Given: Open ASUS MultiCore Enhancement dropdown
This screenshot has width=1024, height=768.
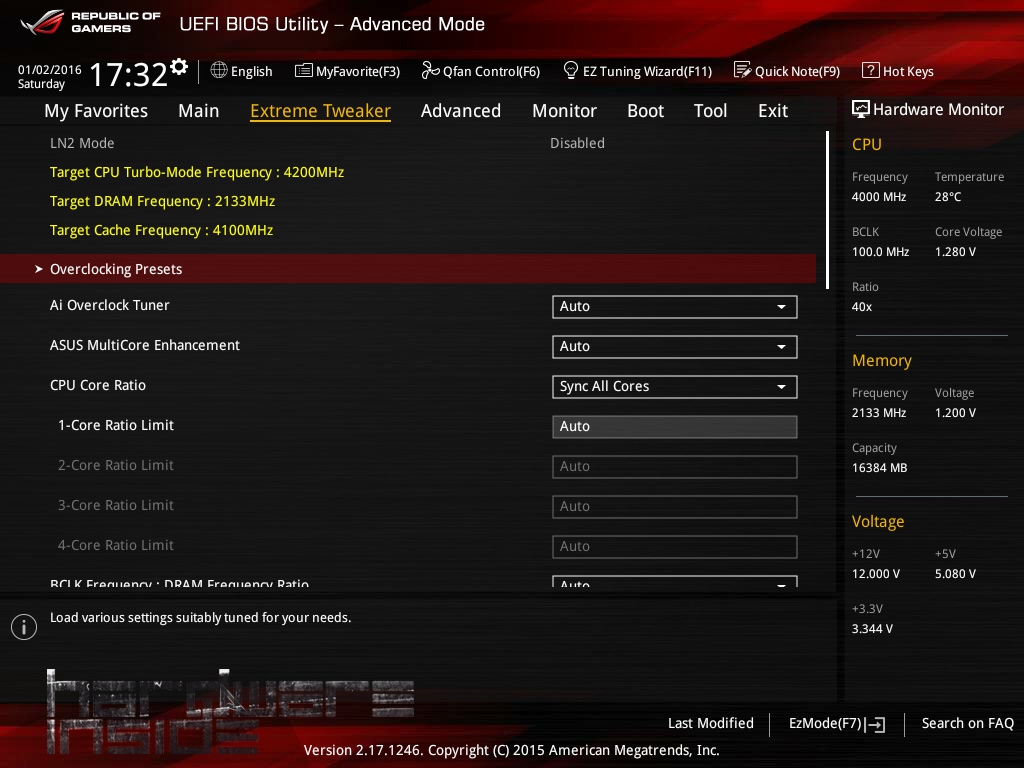Looking at the screenshot, I should [x=674, y=347].
